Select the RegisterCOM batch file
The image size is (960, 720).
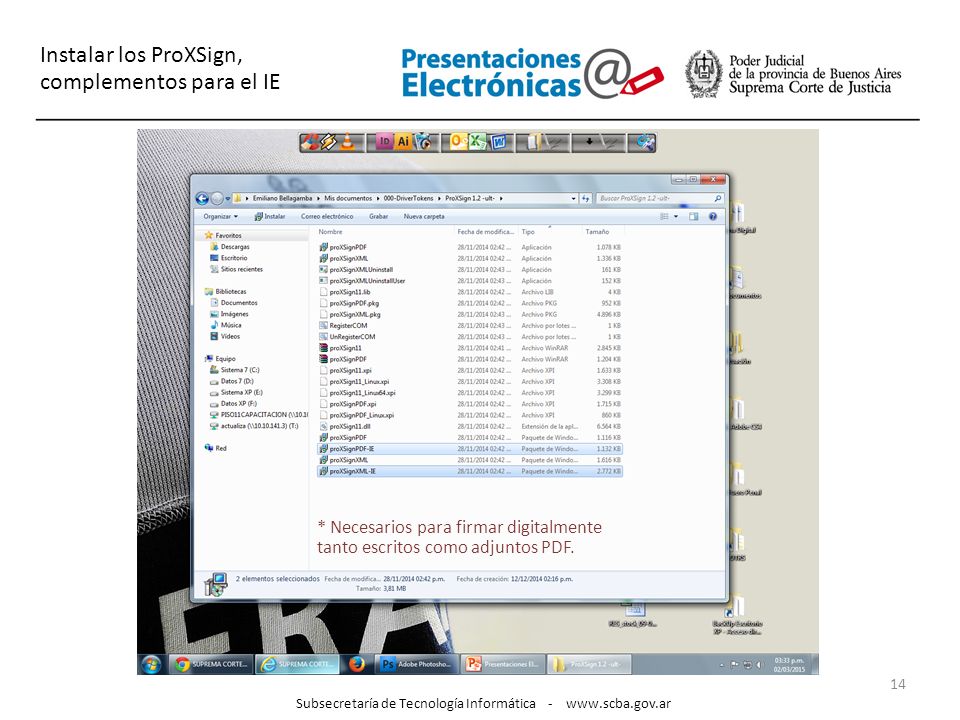(x=470, y=325)
